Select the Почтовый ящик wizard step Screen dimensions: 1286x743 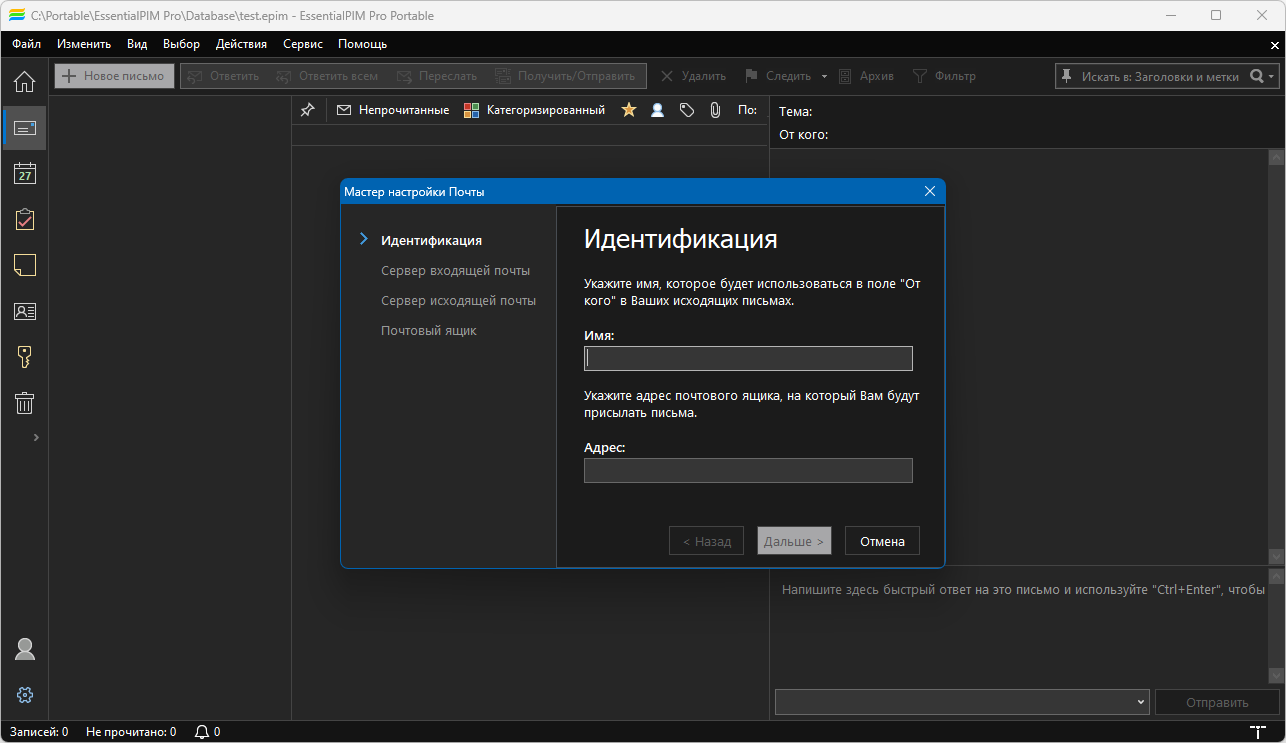pos(428,330)
